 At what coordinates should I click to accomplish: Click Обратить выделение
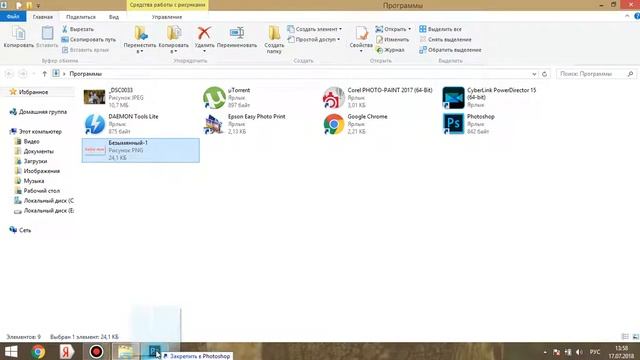[450, 50]
